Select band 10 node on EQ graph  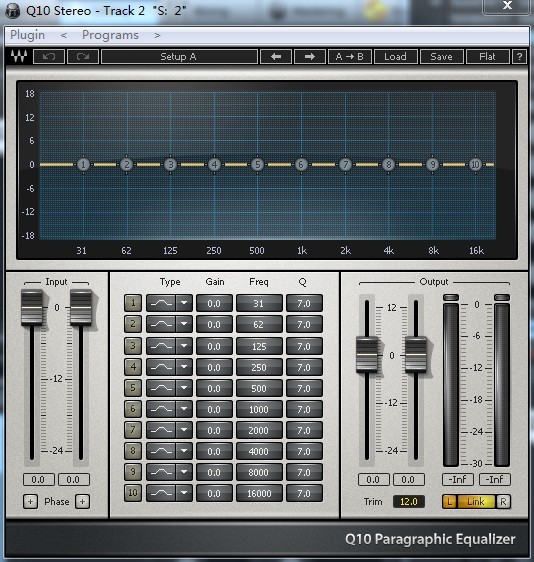point(476,165)
